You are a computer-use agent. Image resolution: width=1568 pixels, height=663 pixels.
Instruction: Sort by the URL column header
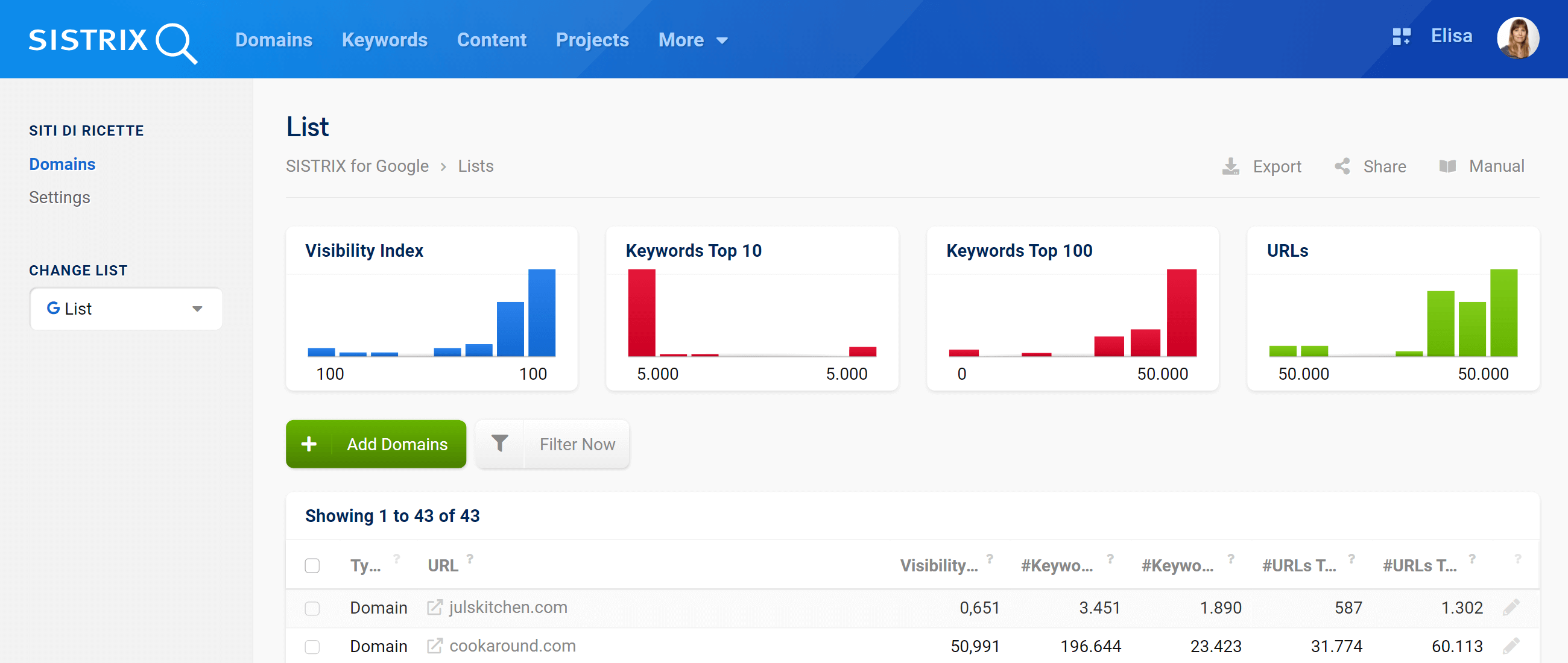click(443, 566)
